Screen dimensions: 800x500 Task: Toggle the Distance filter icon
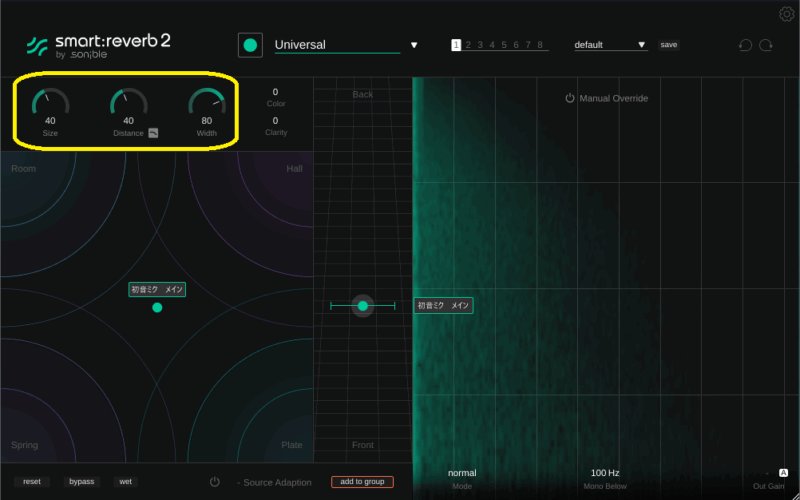tap(153, 133)
